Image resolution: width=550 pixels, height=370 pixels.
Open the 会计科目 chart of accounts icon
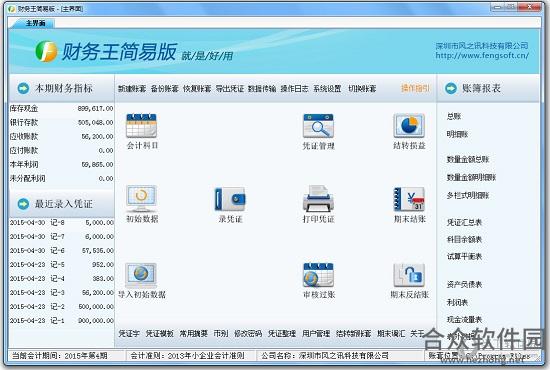141,126
